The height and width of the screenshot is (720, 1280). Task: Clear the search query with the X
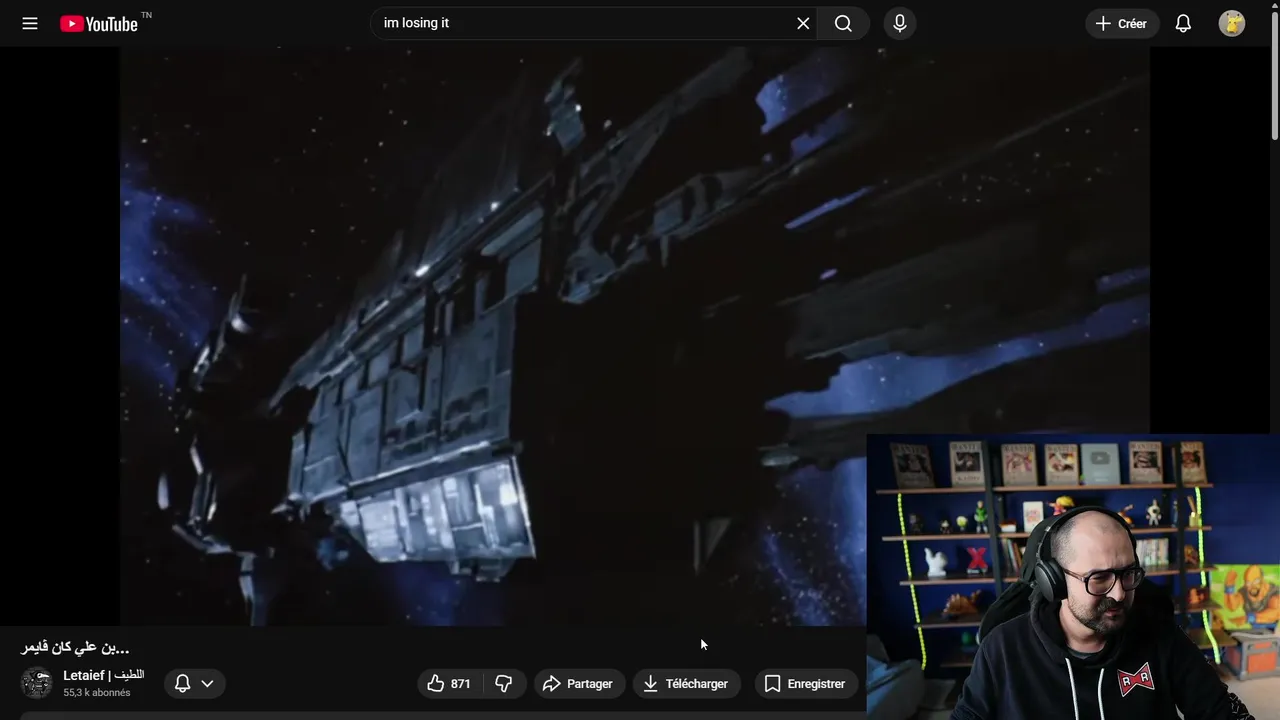[x=803, y=23]
